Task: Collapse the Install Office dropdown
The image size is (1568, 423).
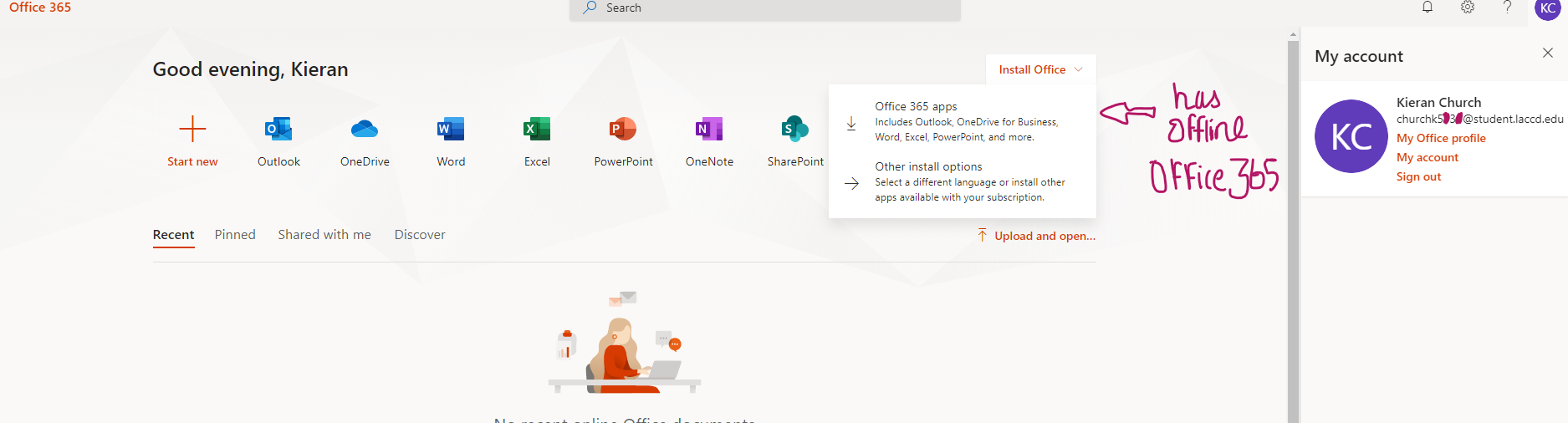Action: coord(1040,69)
